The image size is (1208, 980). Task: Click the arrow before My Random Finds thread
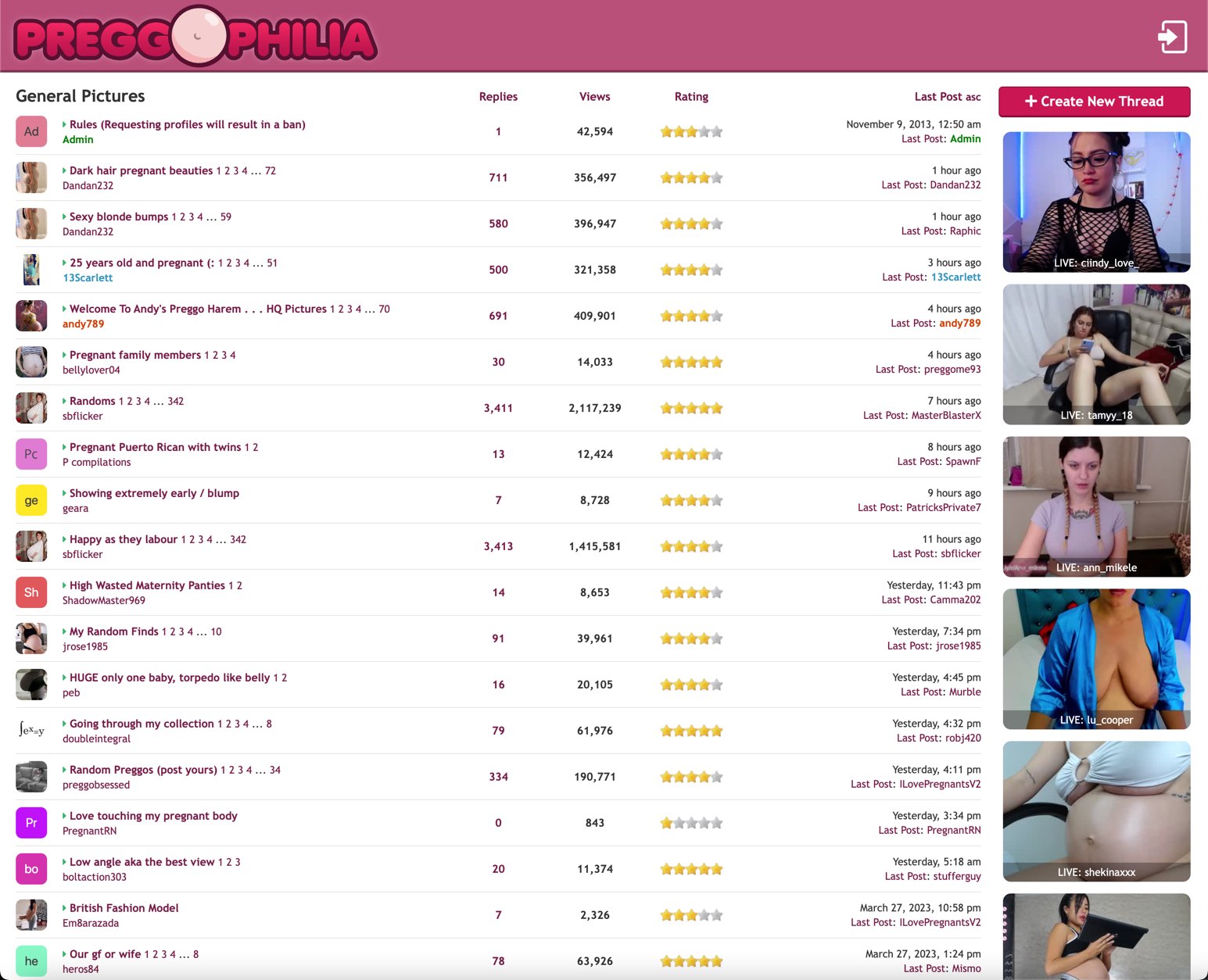point(64,631)
